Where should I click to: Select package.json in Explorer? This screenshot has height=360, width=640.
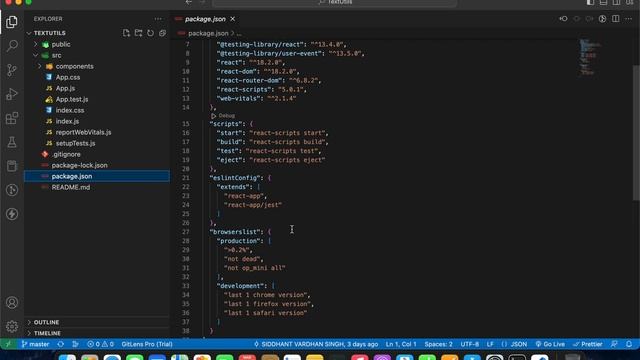(x=97, y=176)
